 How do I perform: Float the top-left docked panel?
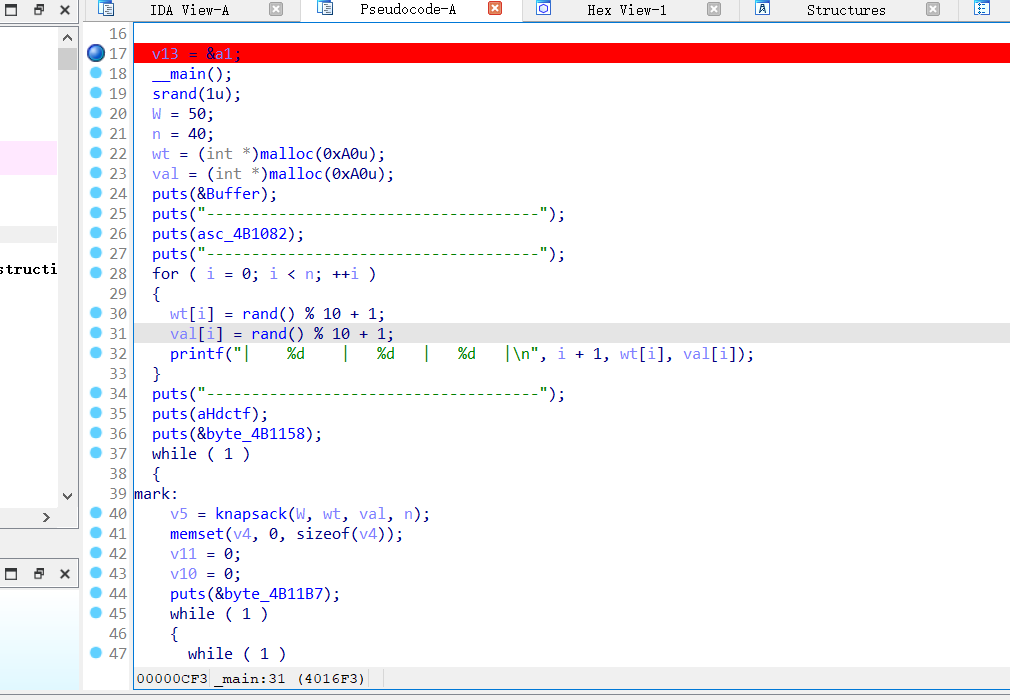11,10
